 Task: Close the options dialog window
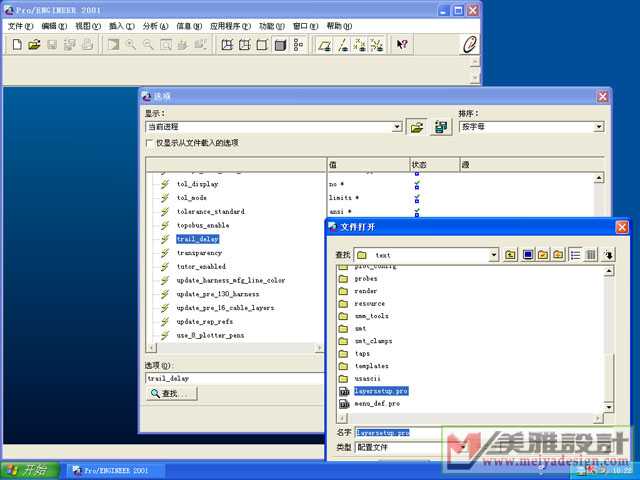(x=602, y=97)
